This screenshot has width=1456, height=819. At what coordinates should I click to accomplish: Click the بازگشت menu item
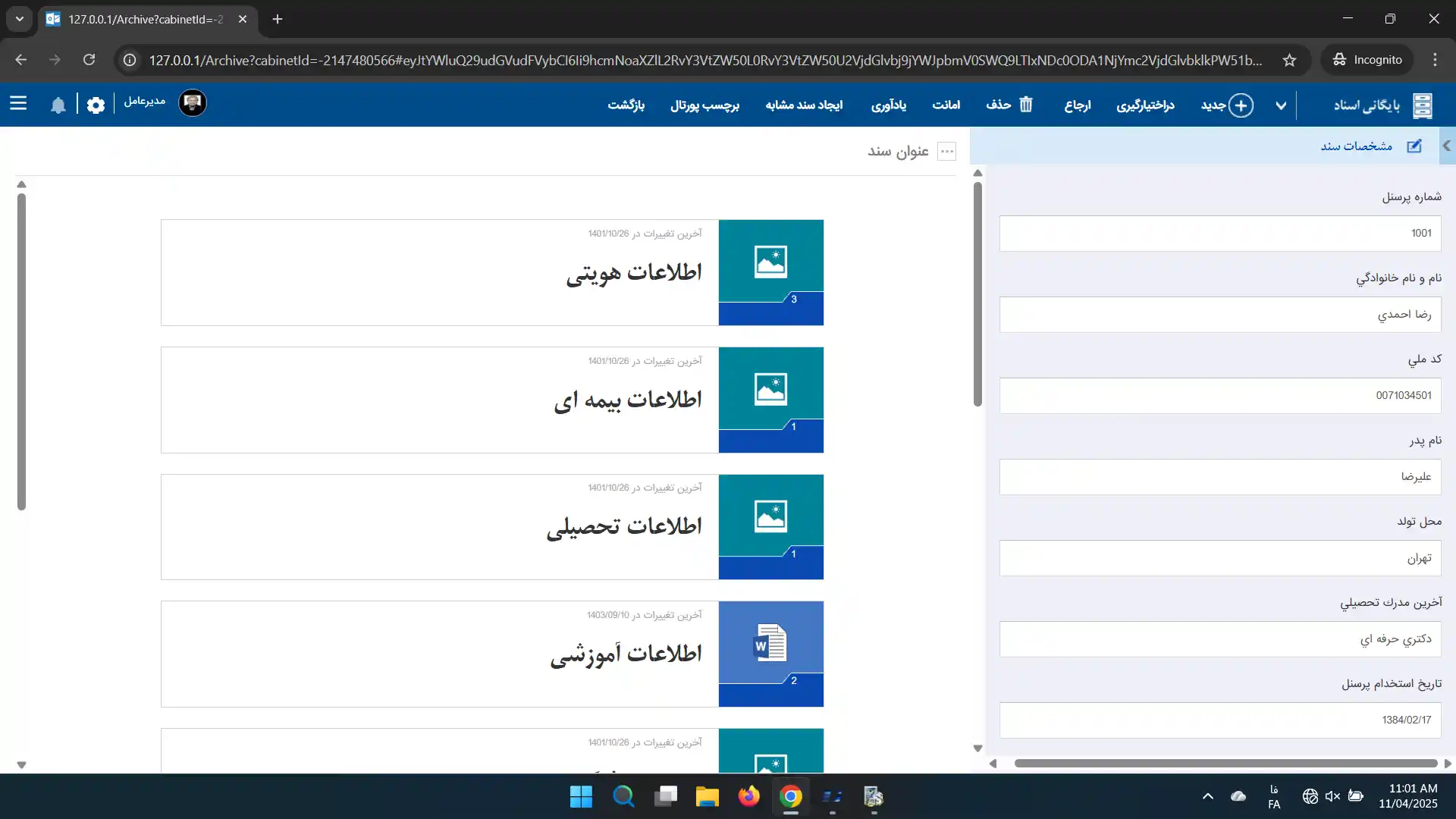click(x=626, y=105)
